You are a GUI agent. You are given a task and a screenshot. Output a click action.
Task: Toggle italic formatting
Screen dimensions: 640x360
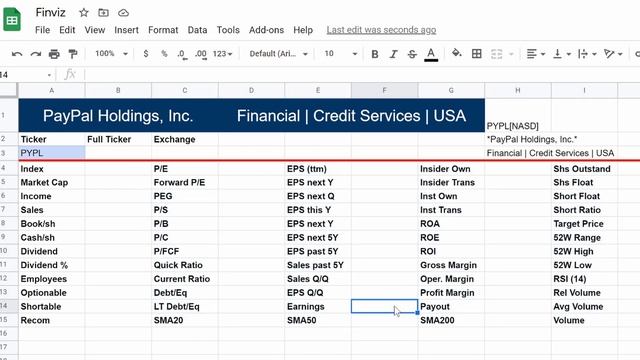[x=393, y=54]
